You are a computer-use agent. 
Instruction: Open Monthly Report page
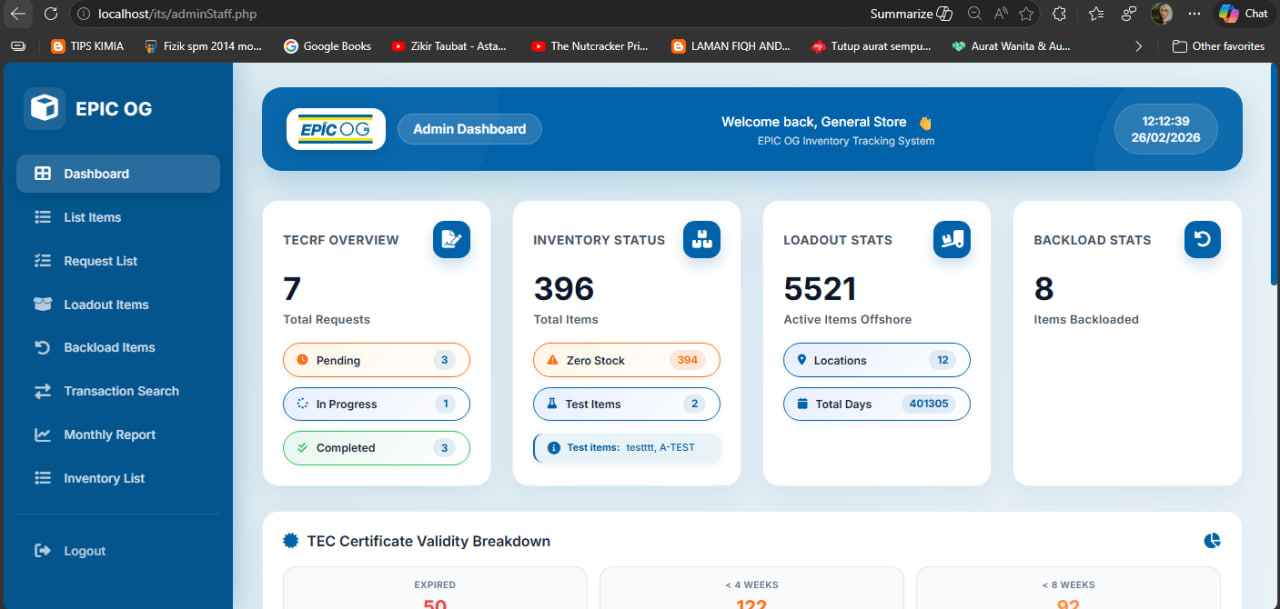118,435
